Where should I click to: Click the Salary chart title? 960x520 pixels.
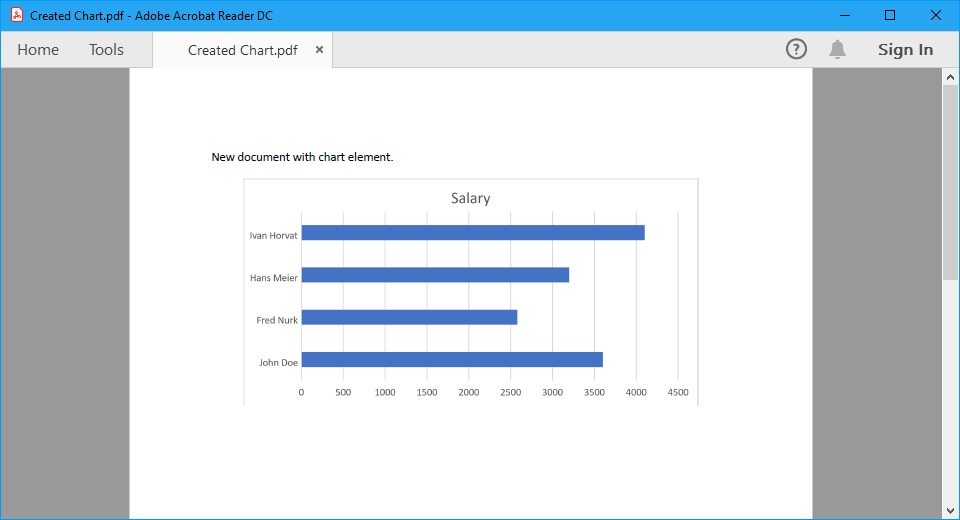pyautogui.click(x=470, y=198)
